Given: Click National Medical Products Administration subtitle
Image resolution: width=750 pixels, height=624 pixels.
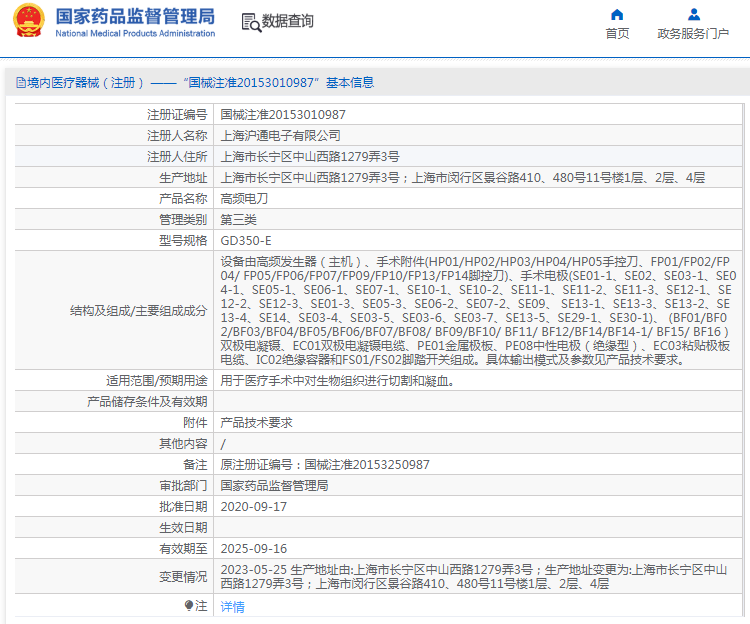Looking at the screenshot, I should [135, 33].
